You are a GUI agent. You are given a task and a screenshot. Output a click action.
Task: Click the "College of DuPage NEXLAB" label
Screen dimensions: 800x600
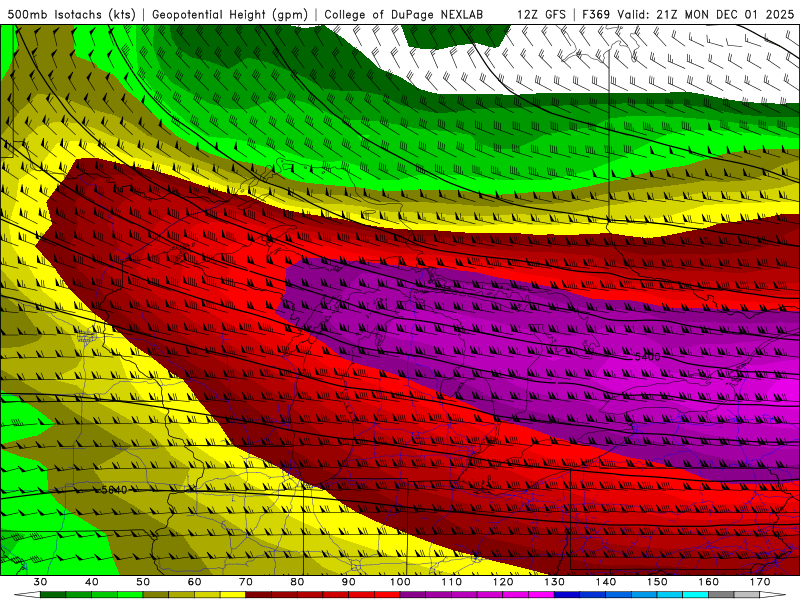403,14
